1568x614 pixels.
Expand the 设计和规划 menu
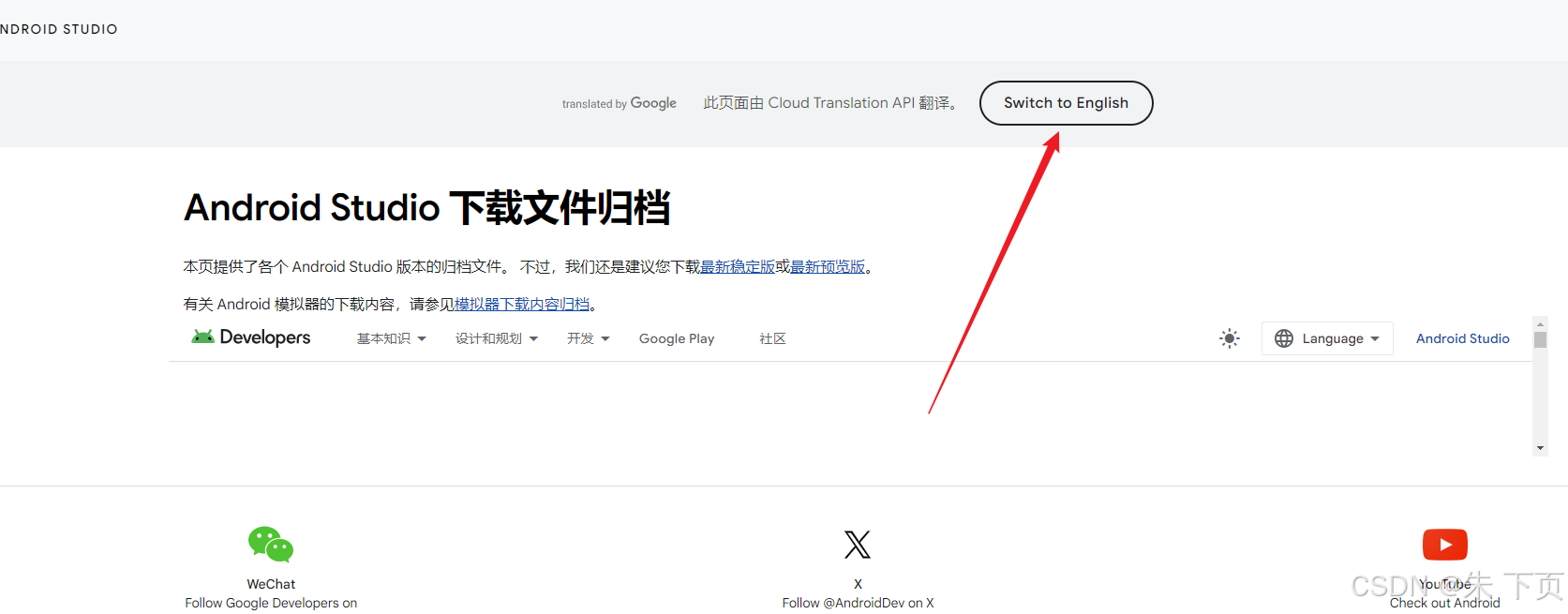(497, 338)
